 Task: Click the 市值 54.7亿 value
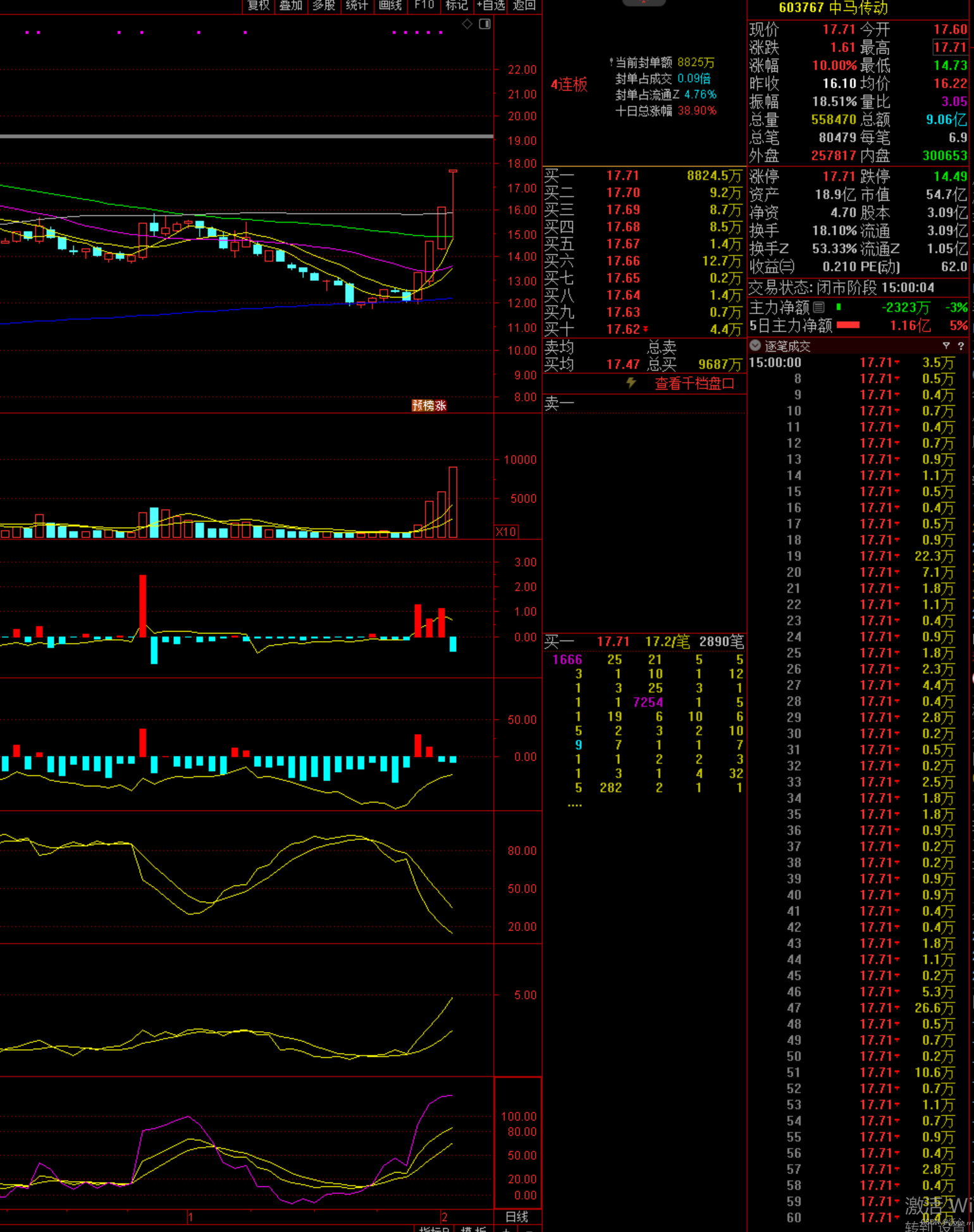[947, 195]
